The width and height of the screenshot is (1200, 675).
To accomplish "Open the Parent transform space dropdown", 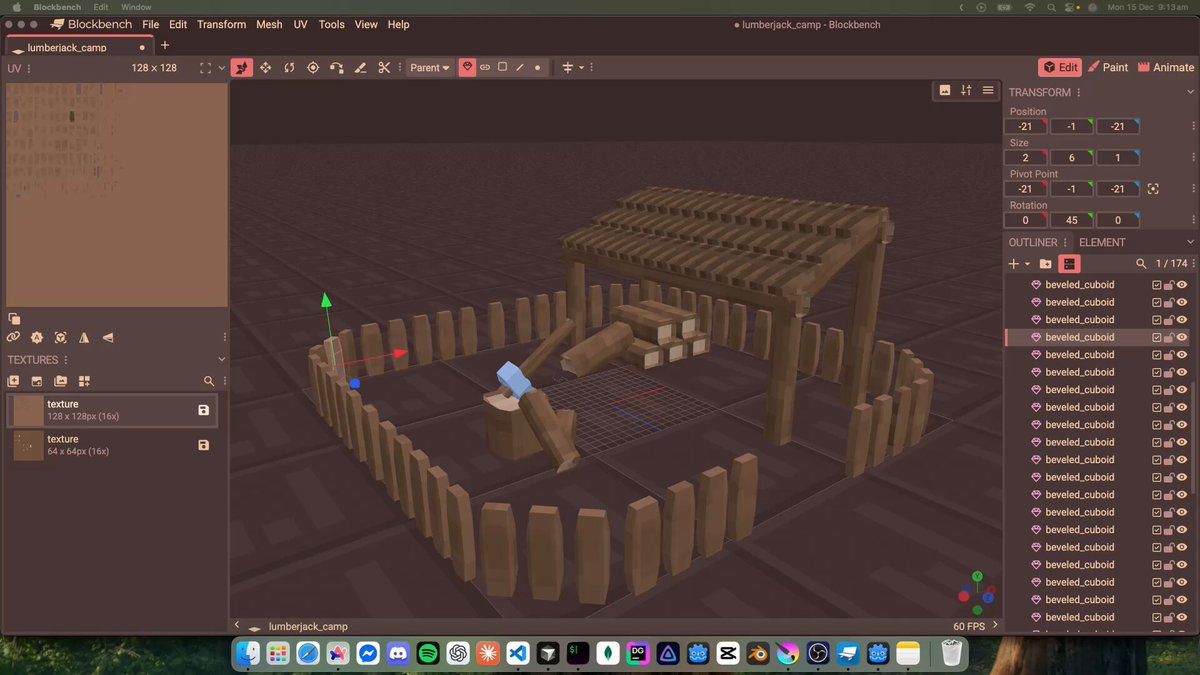I will pos(430,68).
